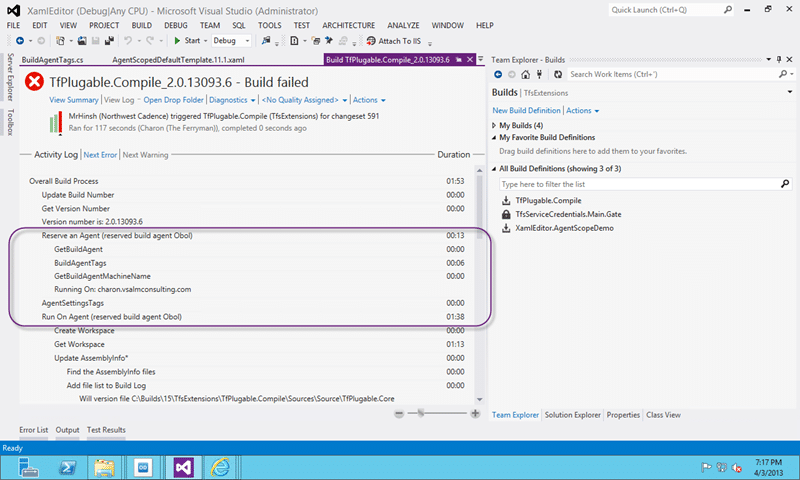
Task: Open the BUILD menu
Action: tap(141, 25)
